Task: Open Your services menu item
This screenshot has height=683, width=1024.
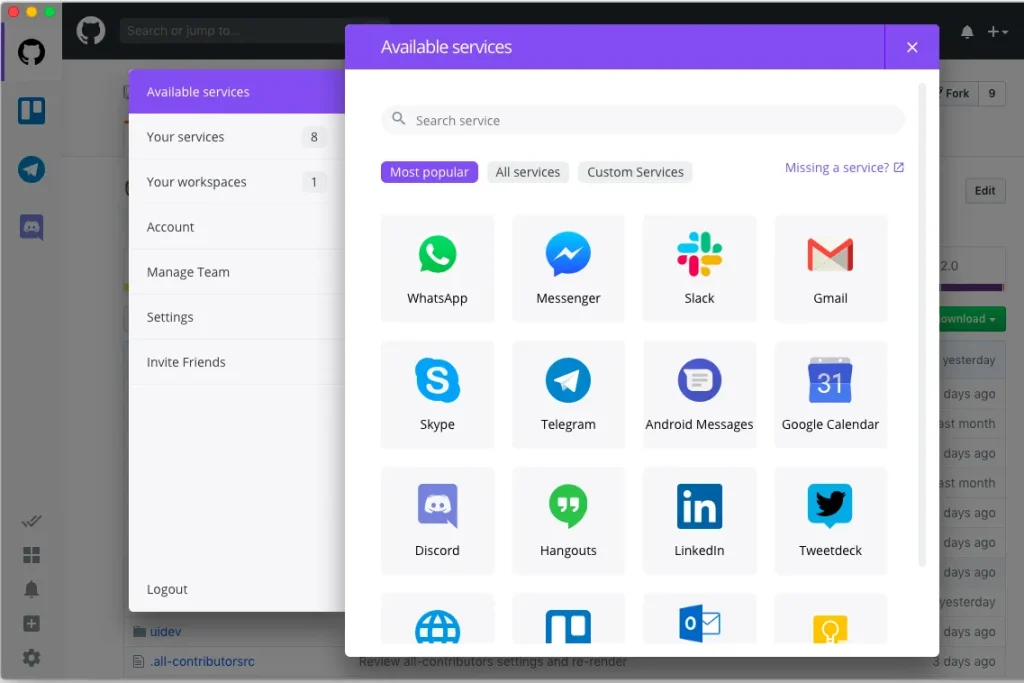Action: click(x=237, y=137)
